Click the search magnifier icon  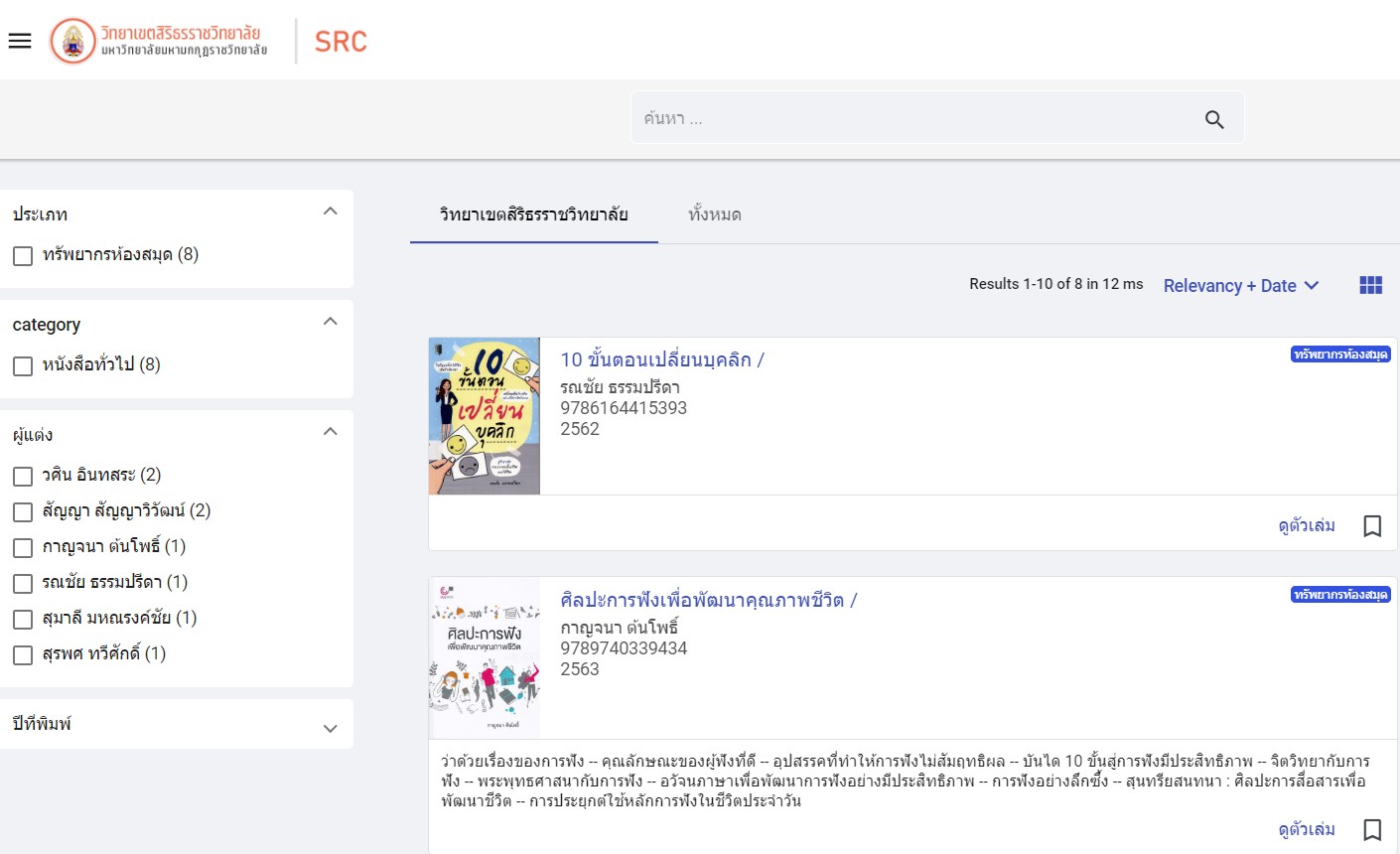pos(1213,119)
